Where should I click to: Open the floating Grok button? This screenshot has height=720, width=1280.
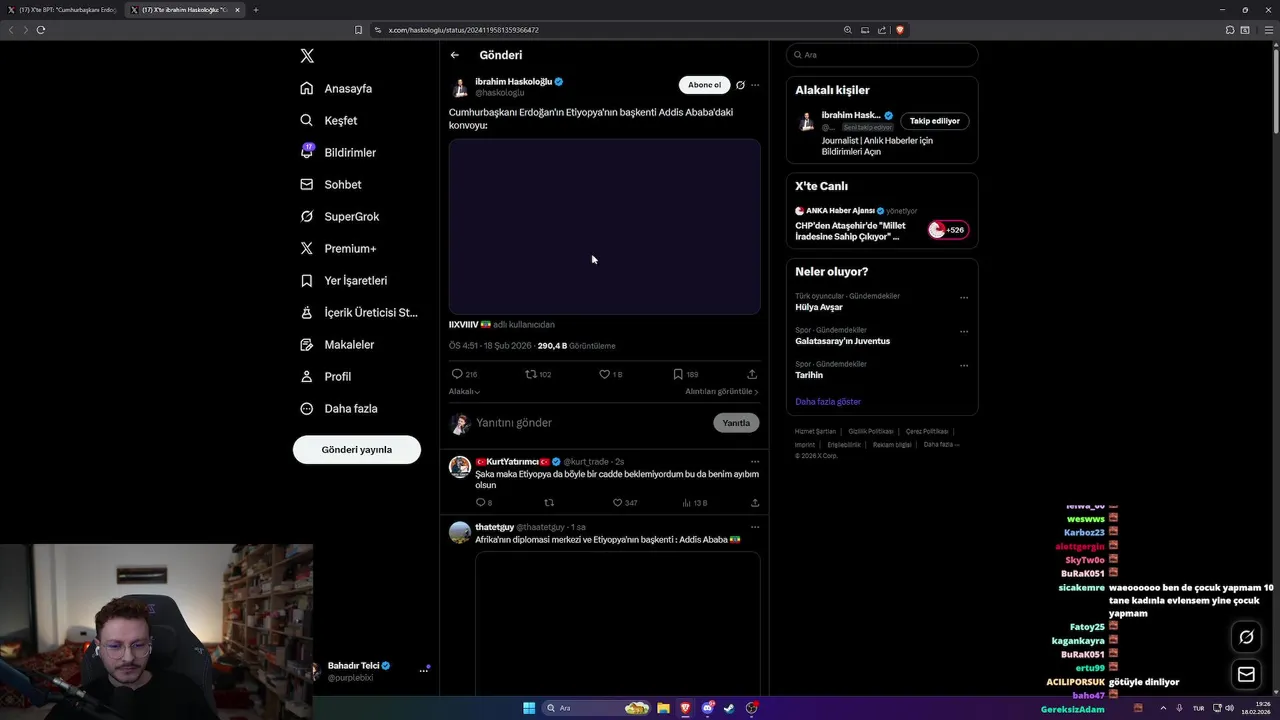click(1246, 637)
